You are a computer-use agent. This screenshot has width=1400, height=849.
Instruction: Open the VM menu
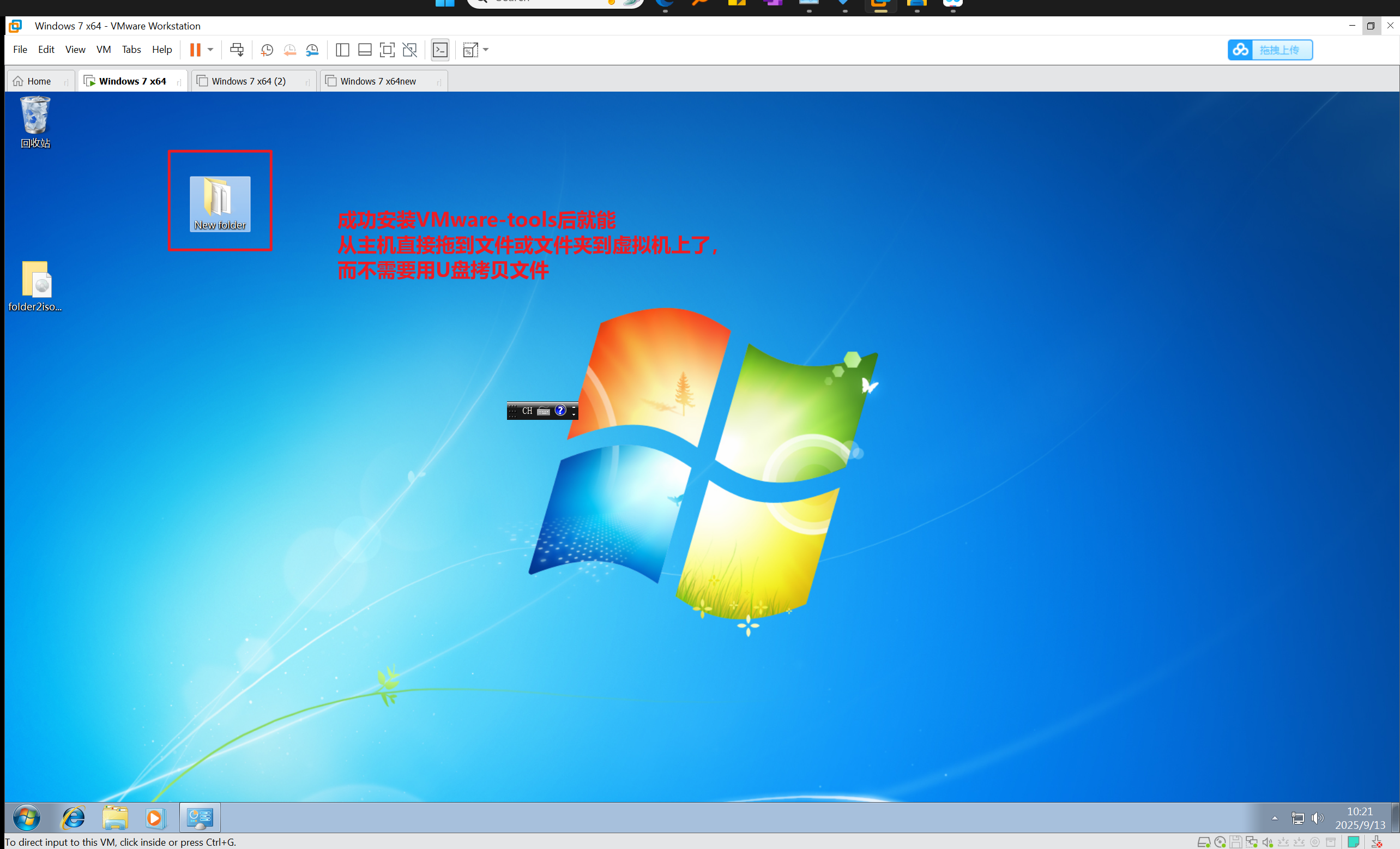click(x=104, y=50)
